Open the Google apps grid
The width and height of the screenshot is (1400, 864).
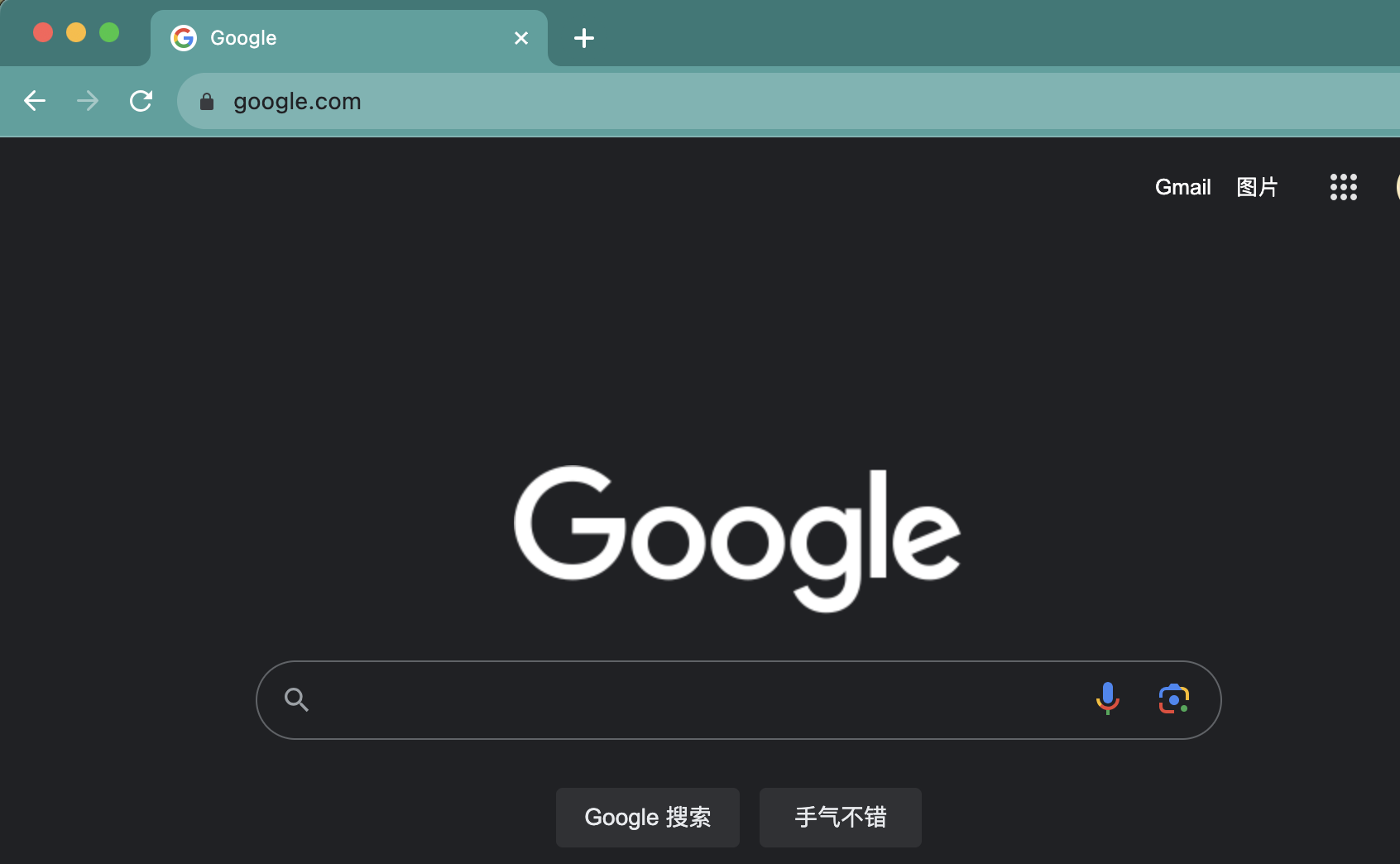coord(1344,187)
